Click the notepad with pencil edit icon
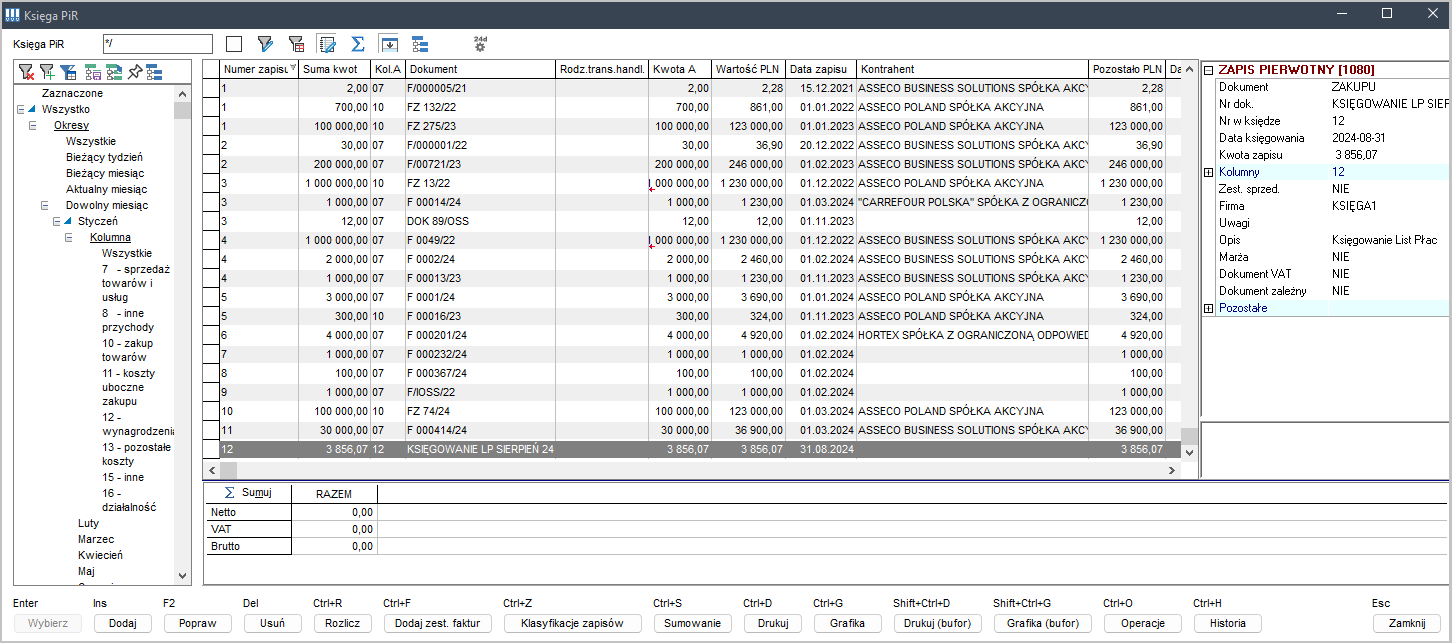This screenshot has width=1452, height=643. 326,44
